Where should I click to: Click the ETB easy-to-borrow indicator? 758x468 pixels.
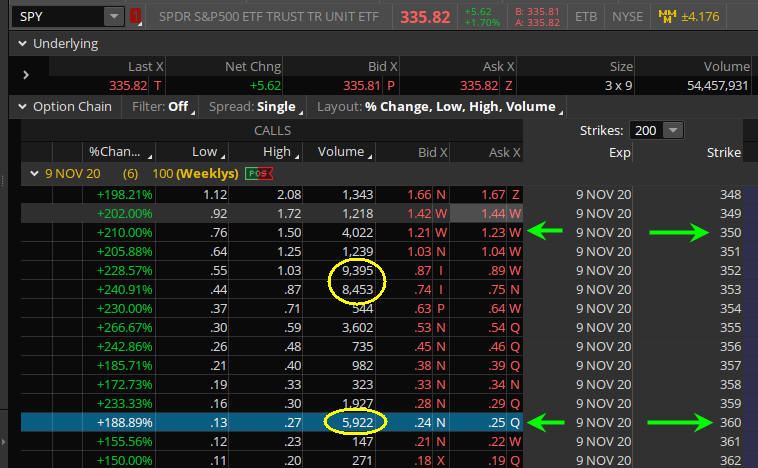click(x=585, y=17)
